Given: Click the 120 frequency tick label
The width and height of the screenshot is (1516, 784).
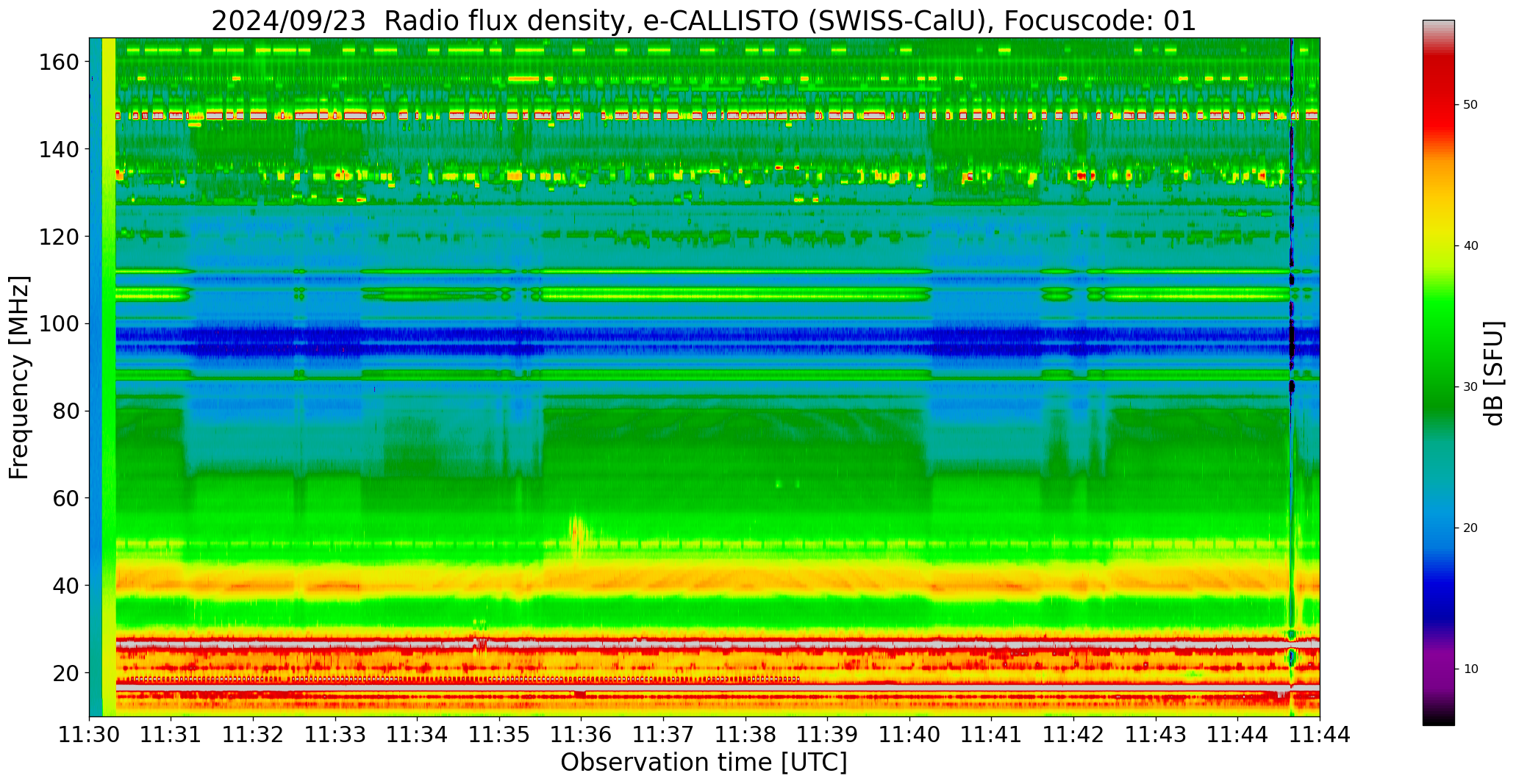Looking at the screenshot, I should 59,237.
